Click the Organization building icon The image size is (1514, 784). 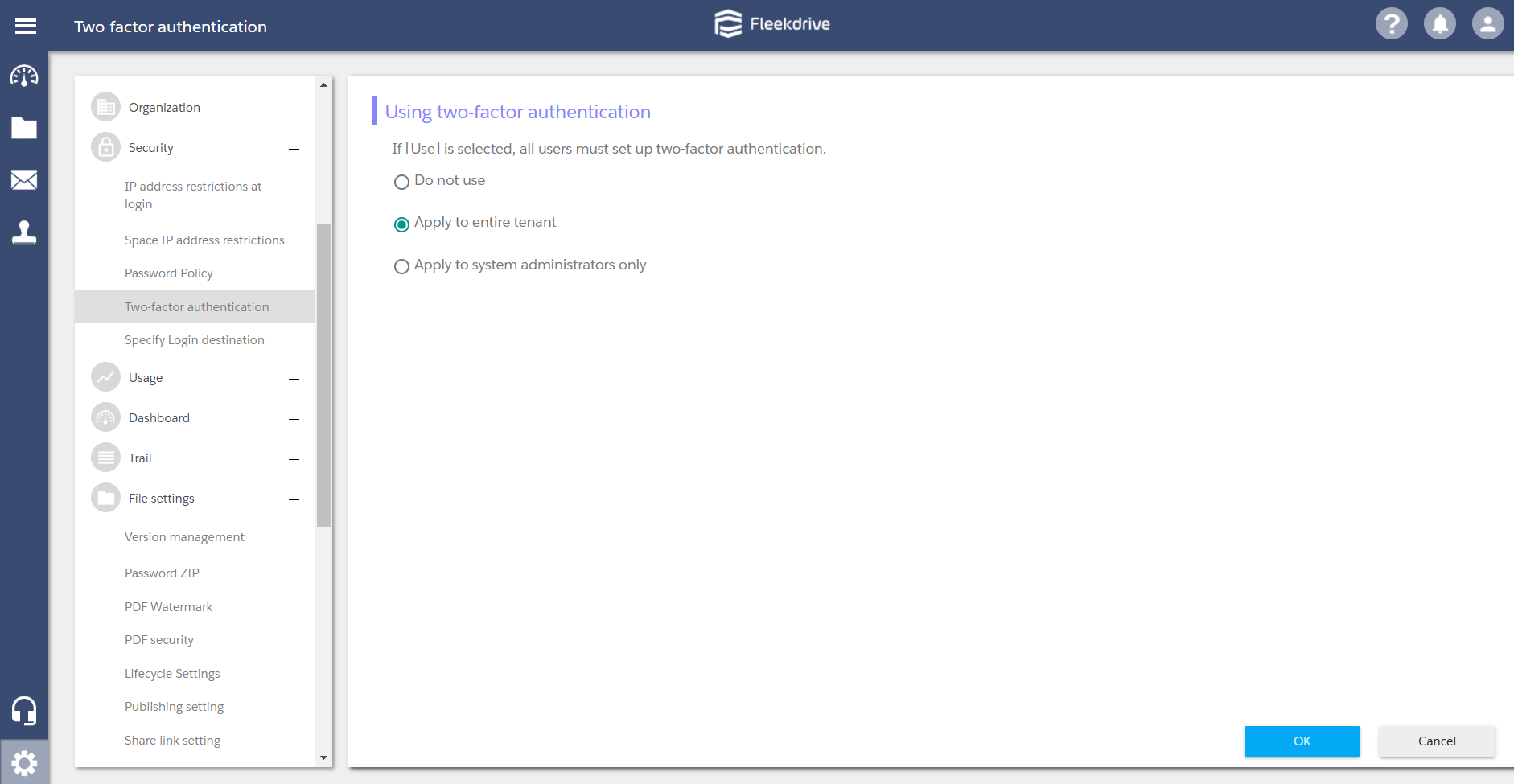106,107
